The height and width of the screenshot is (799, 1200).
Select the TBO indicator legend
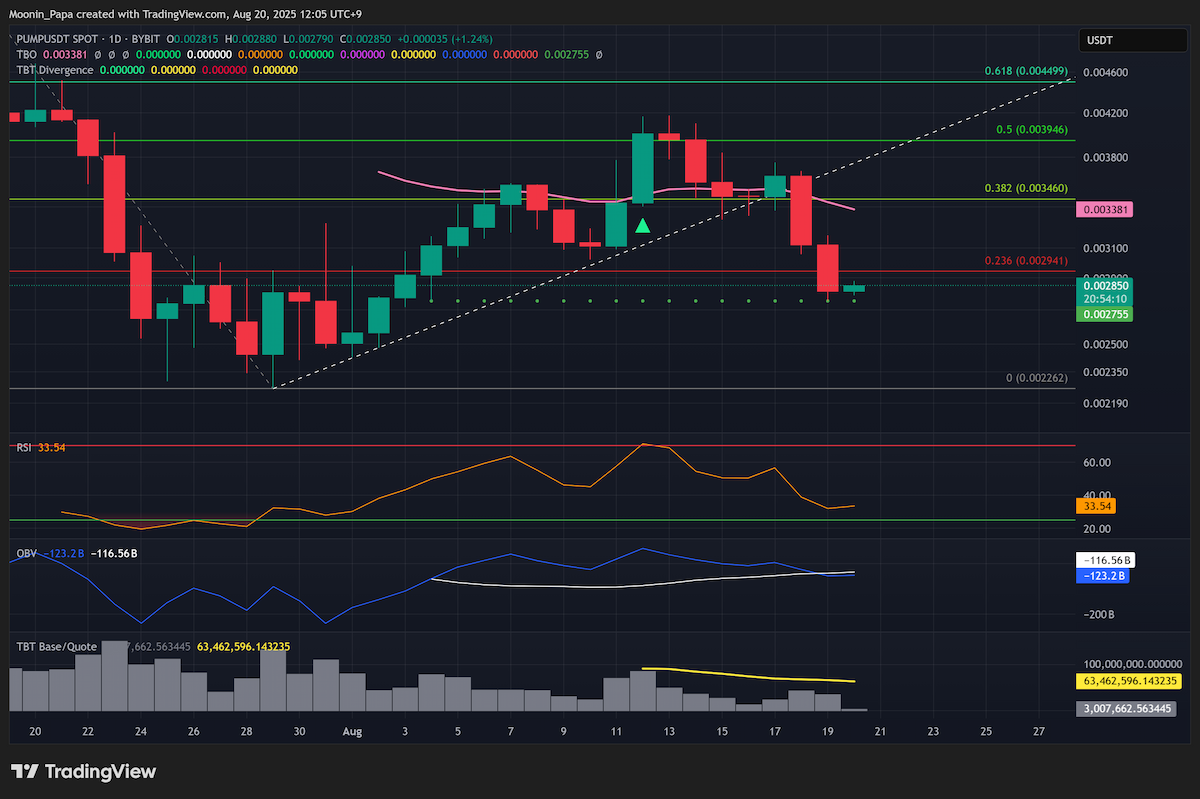pyautogui.click(x=26, y=54)
